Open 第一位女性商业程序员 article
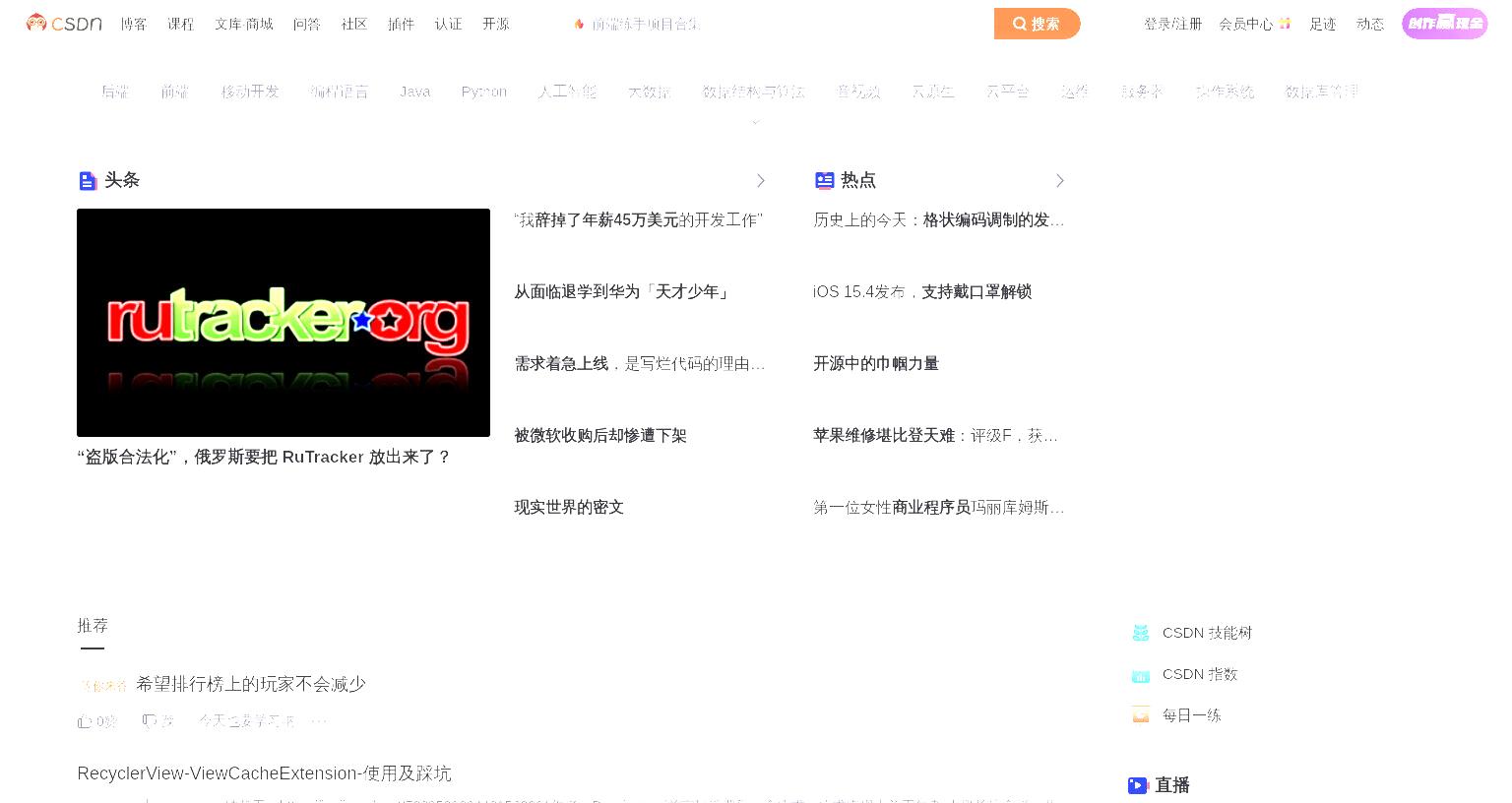 [939, 508]
